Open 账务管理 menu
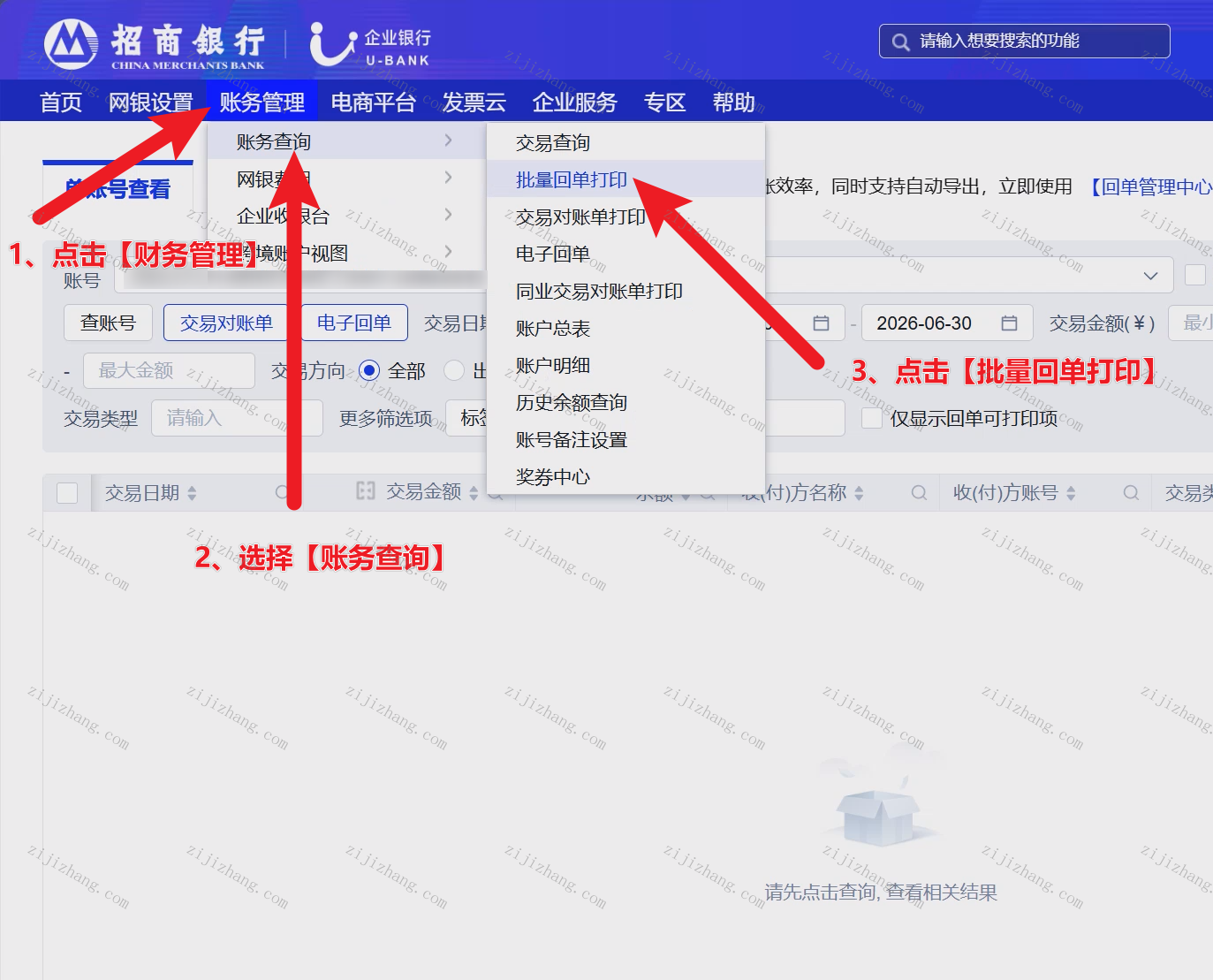 click(262, 103)
